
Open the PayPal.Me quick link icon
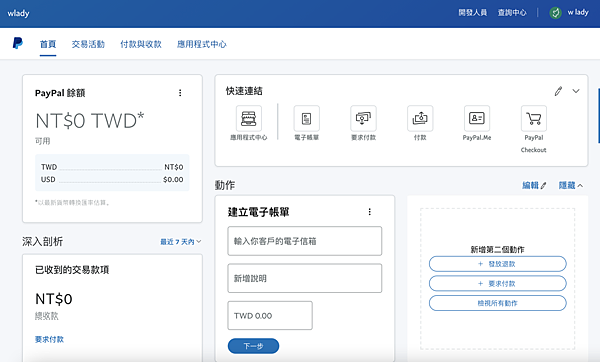[x=477, y=118]
